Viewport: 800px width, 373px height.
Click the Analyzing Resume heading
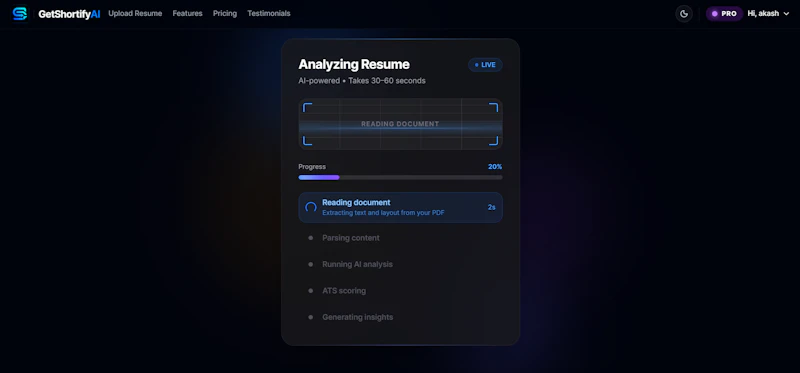pyautogui.click(x=354, y=64)
